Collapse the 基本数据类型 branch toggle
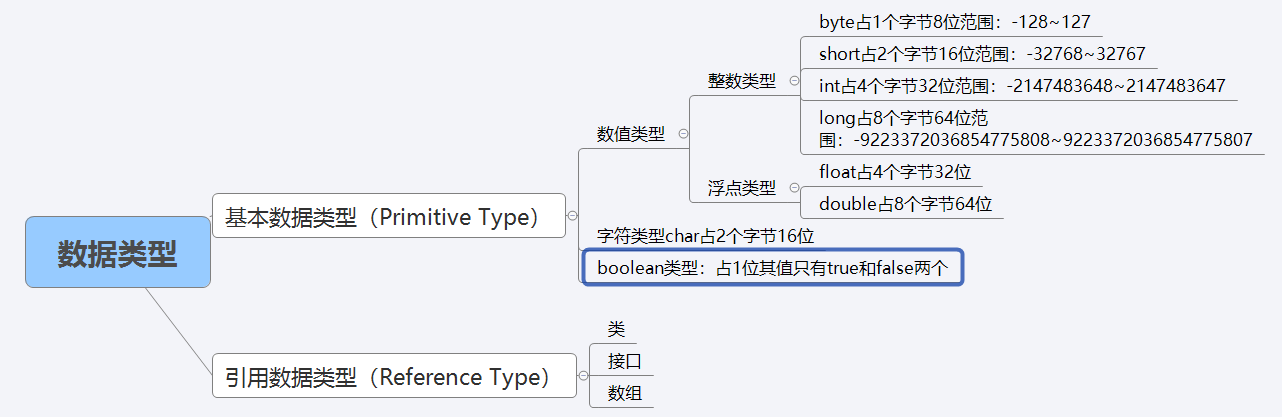Screen dimensions: 1282x417 572,215
